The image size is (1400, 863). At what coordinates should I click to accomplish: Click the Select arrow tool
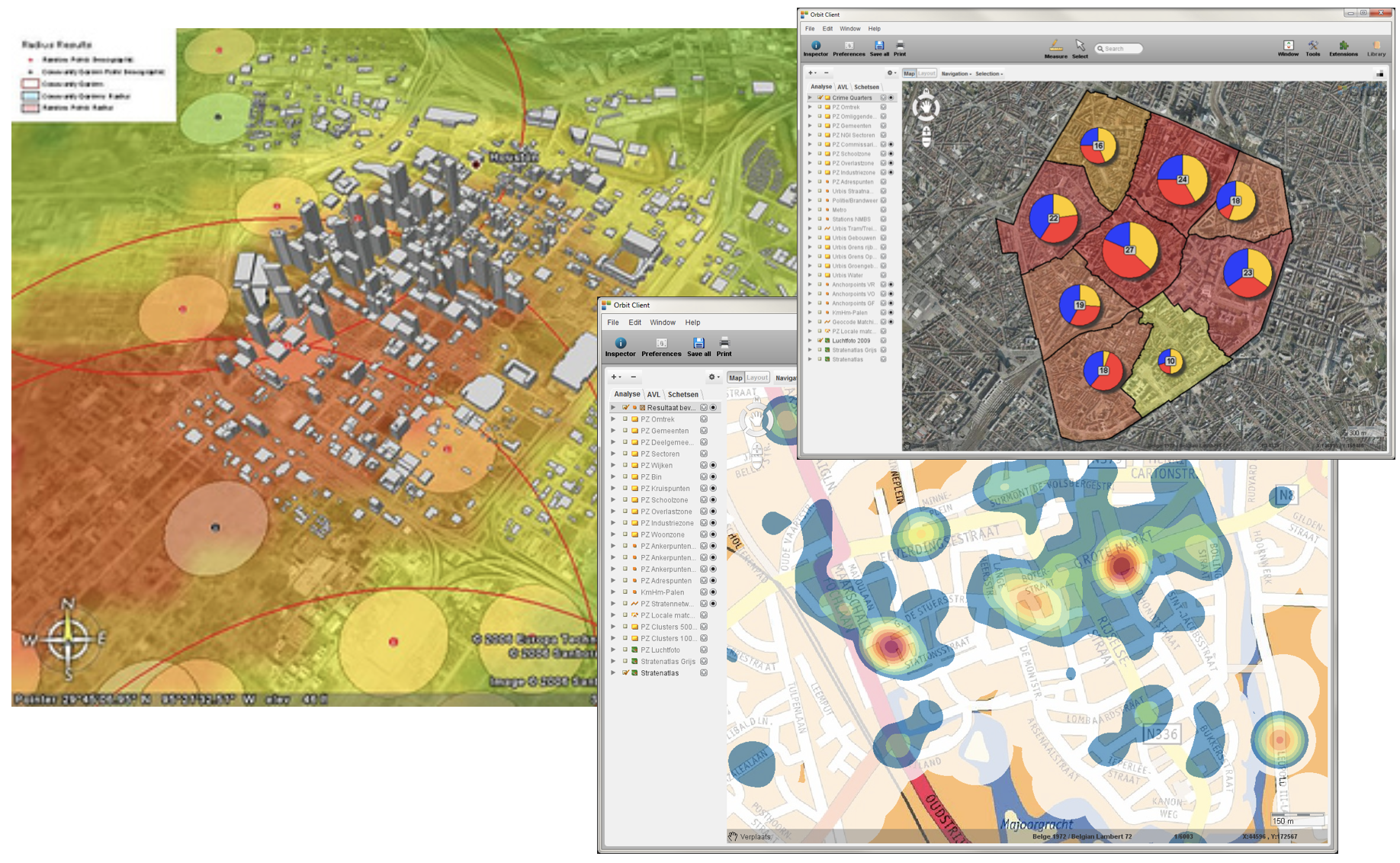click(x=1080, y=47)
